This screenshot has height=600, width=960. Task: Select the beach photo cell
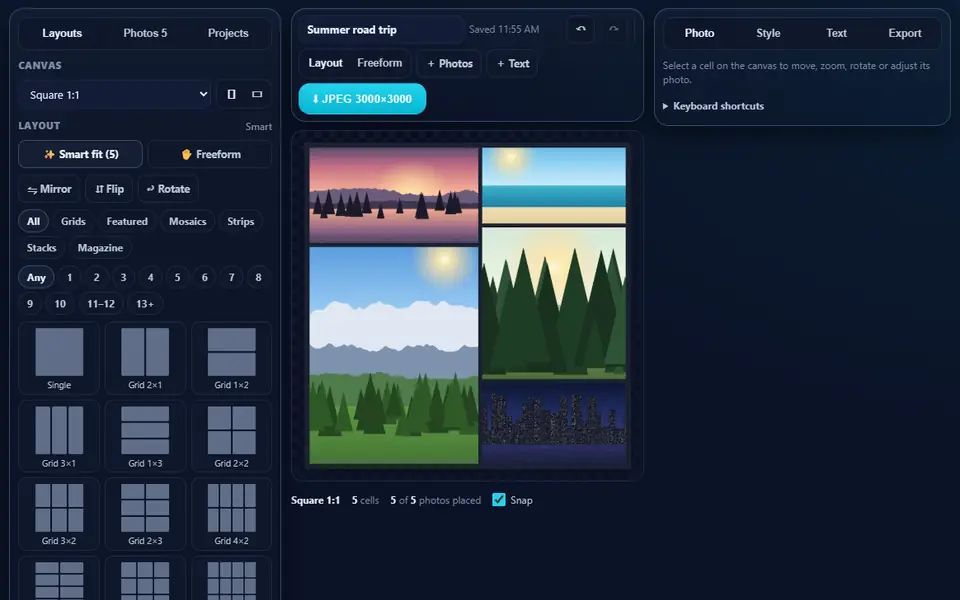click(x=554, y=186)
